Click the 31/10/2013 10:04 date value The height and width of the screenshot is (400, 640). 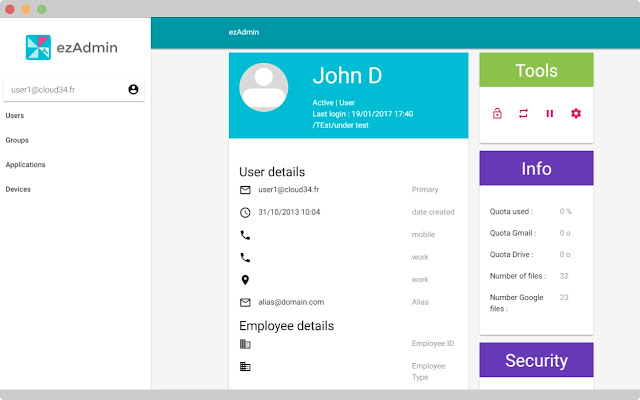point(289,212)
